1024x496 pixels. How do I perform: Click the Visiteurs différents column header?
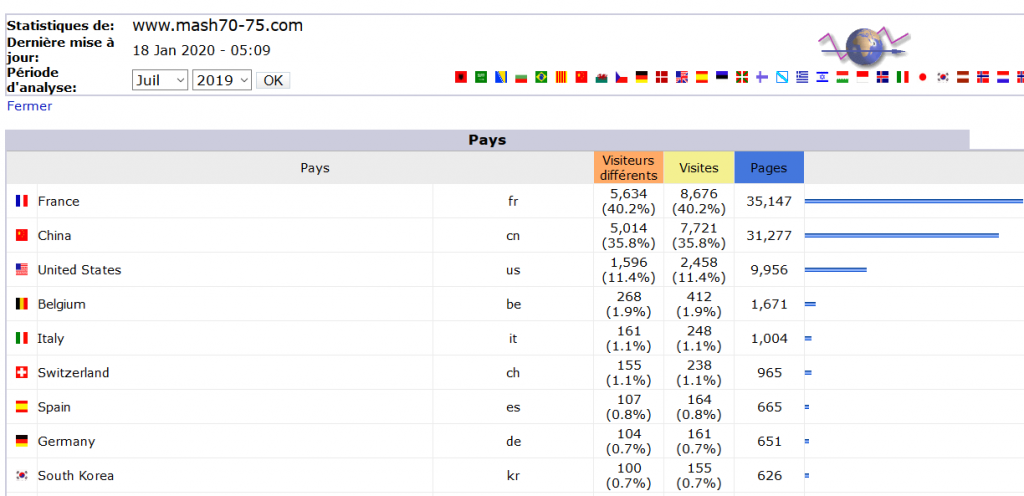click(x=629, y=168)
